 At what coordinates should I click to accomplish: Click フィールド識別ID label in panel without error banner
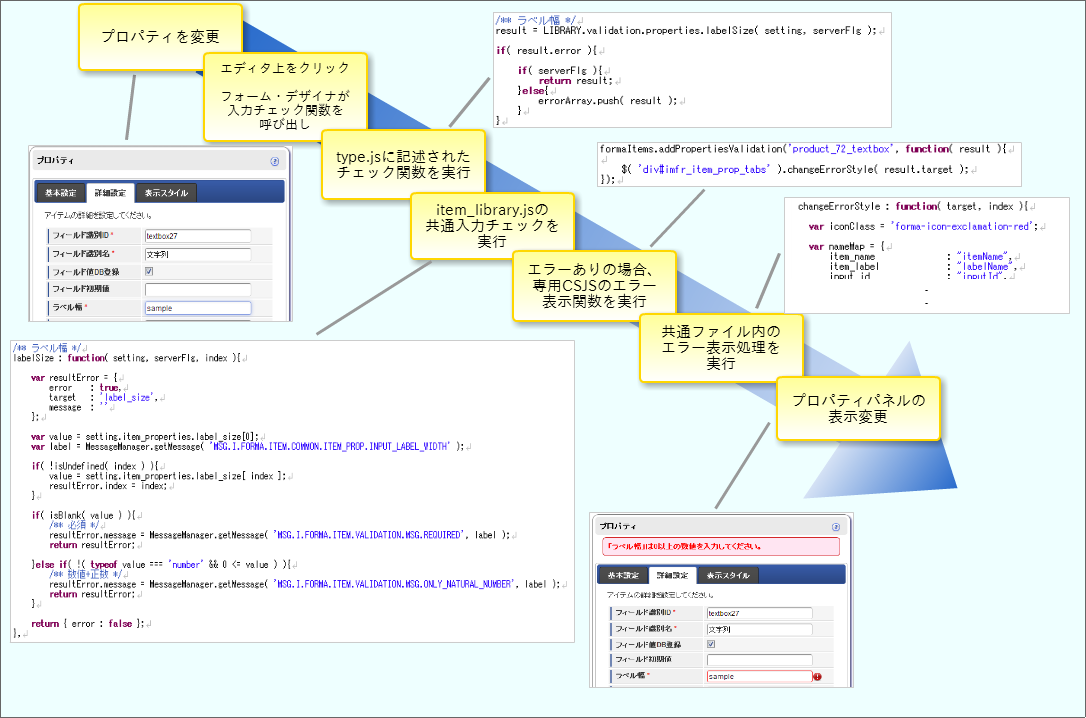pos(80,235)
